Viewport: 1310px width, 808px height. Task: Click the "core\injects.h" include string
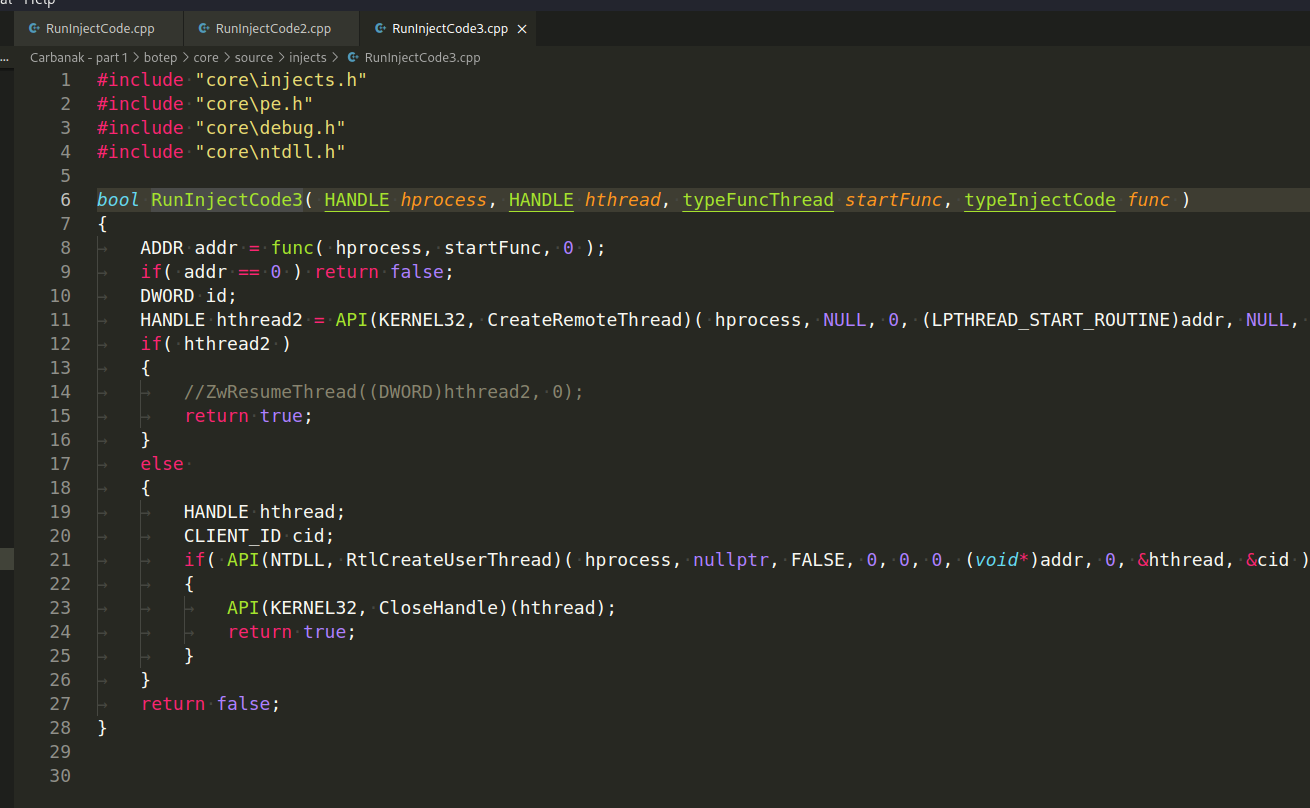point(281,80)
